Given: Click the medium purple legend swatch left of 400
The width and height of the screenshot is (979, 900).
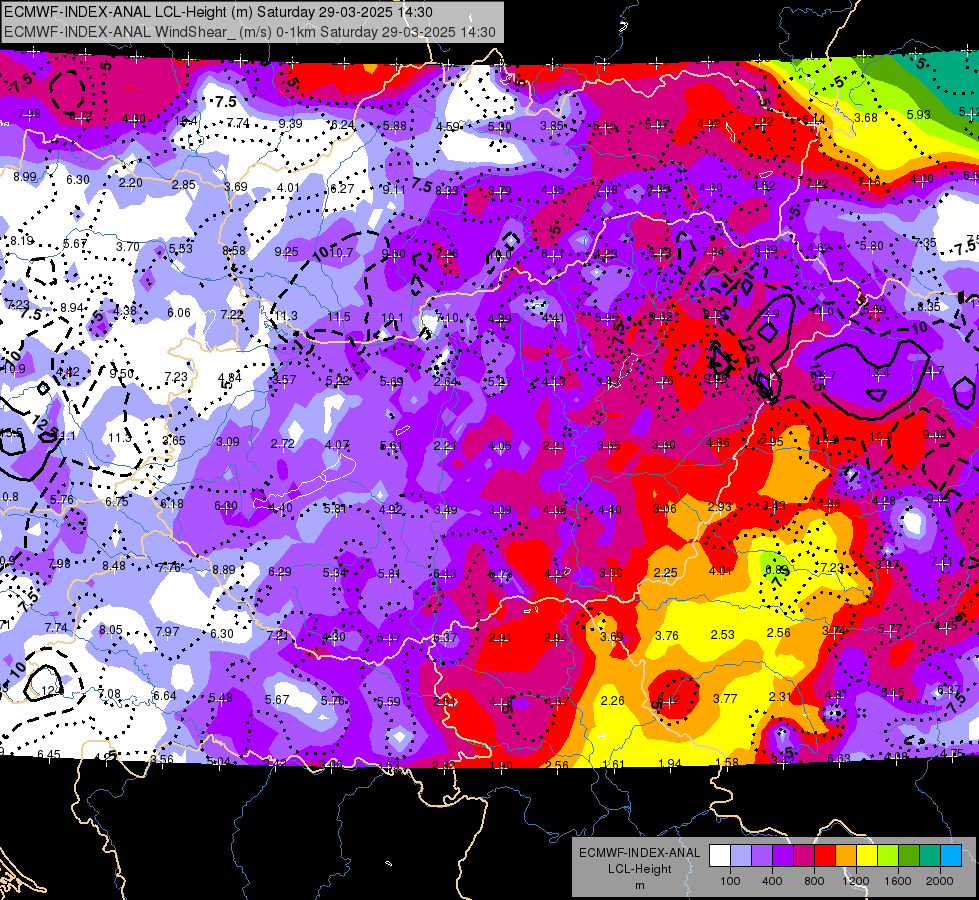Looking at the screenshot, I should click(x=762, y=855).
